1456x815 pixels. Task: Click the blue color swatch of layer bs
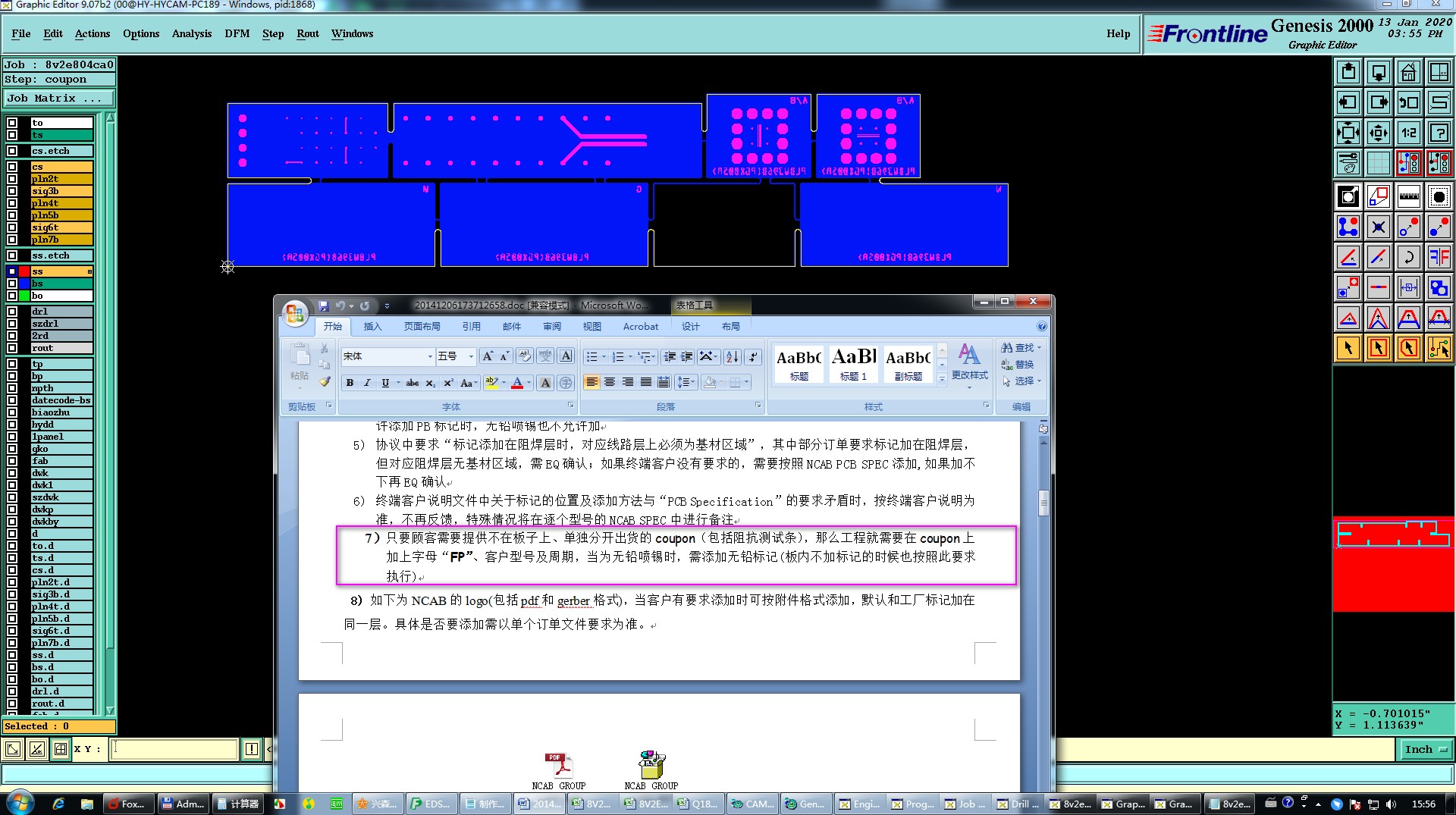(24, 284)
